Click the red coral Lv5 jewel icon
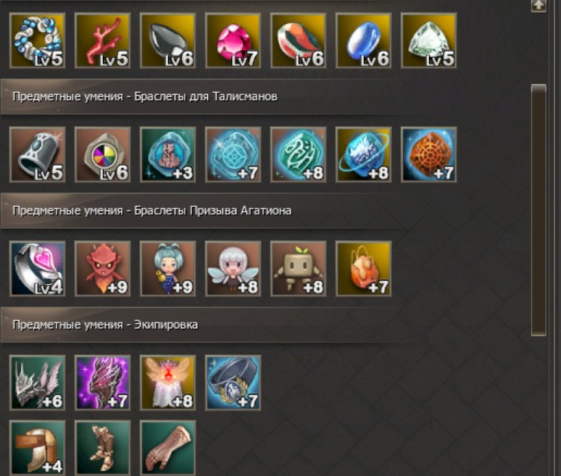Image resolution: width=561 pixels, height=476 pixels. point(103,41)
